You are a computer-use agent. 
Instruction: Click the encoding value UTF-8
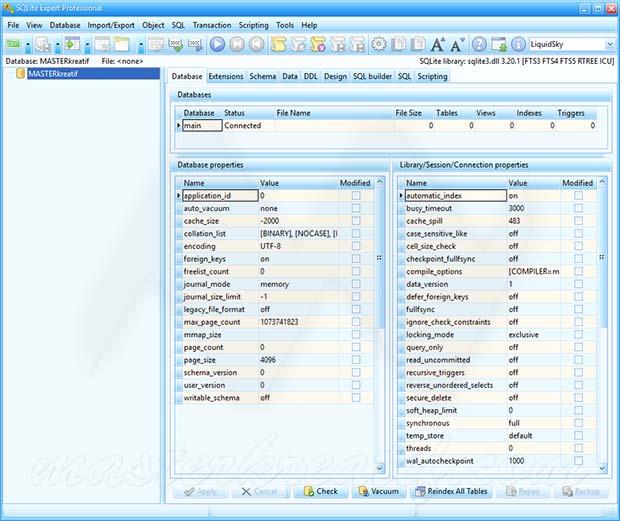[270, 246]
